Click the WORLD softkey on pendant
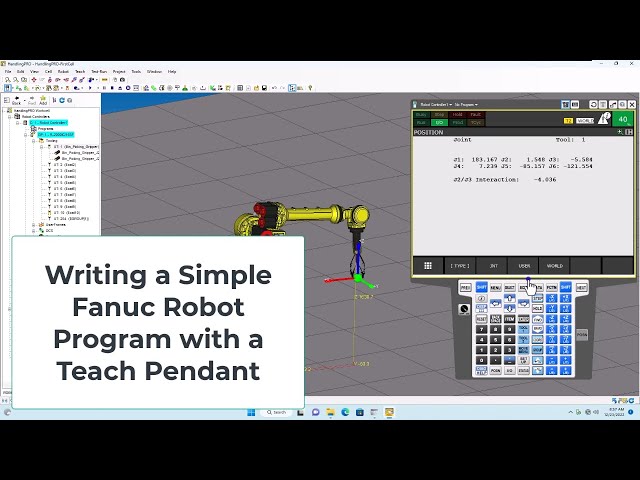 (555, 266)
